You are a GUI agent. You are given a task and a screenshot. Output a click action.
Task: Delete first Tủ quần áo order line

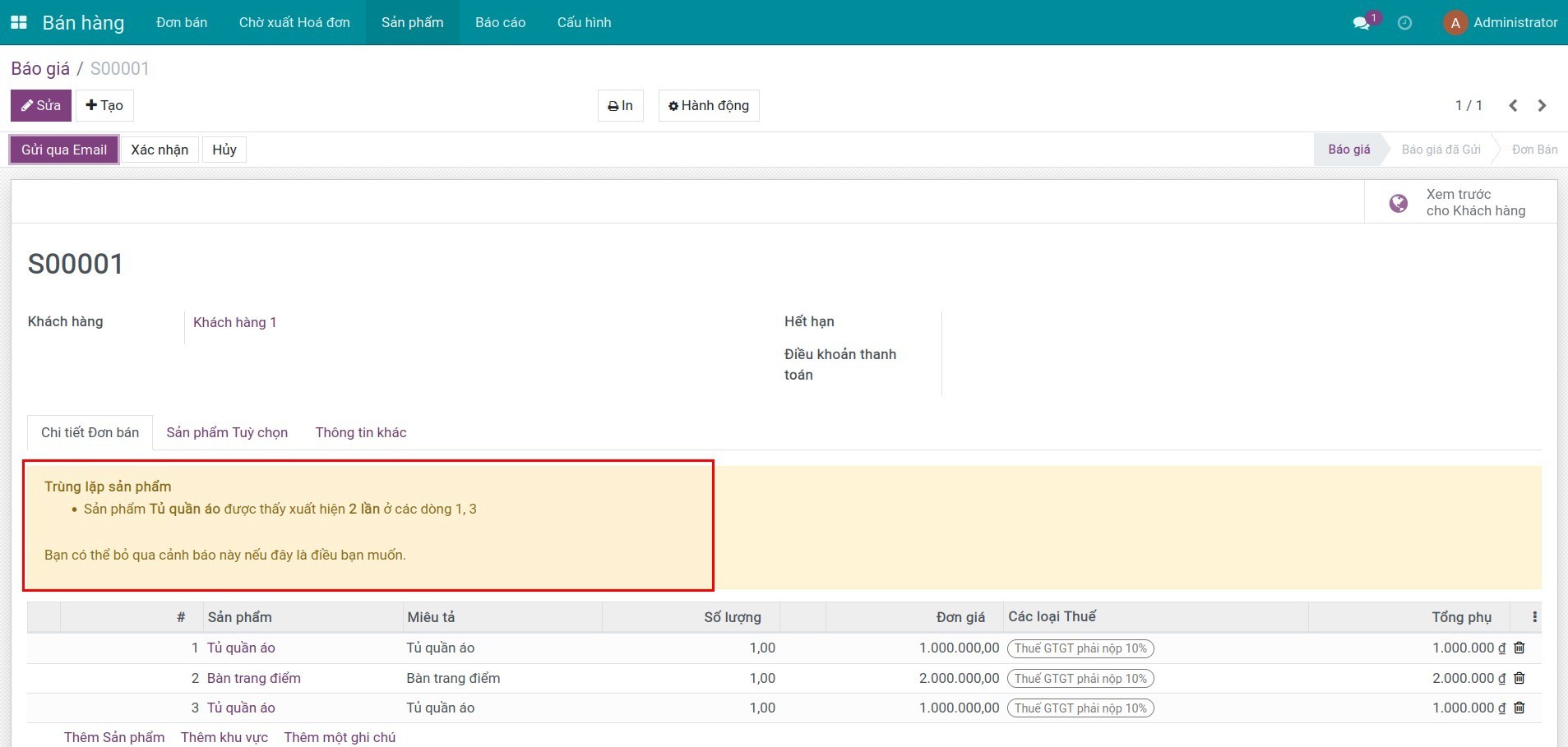[1519, 648]
